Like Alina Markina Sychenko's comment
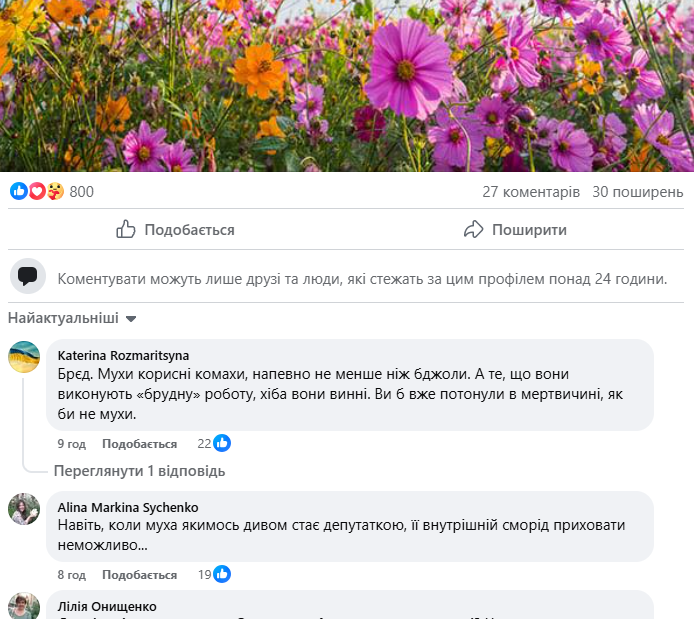694x619 pixels. (x=139, y=575)
